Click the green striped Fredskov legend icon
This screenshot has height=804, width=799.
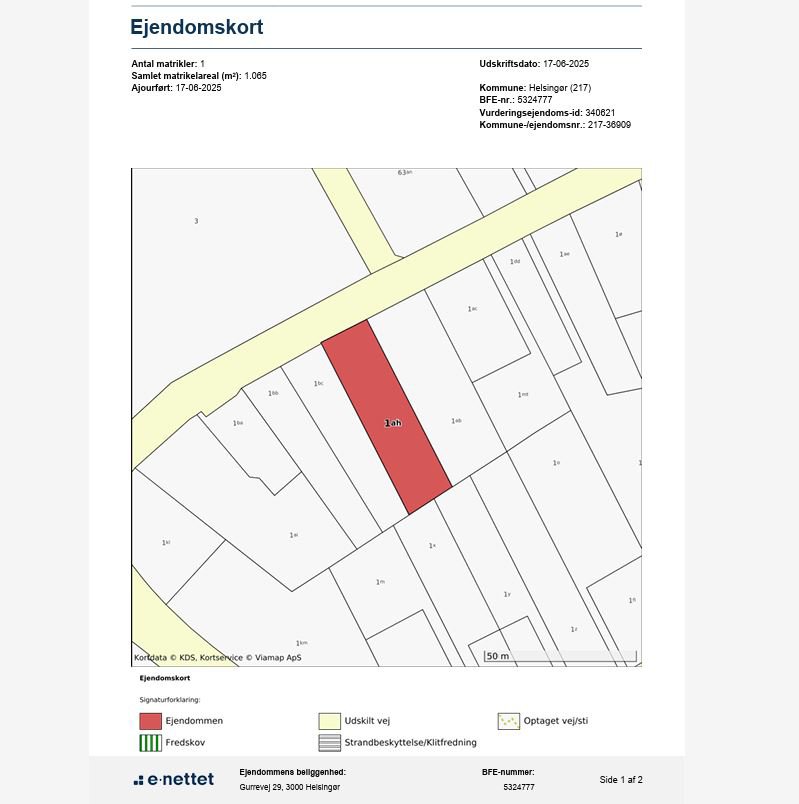pyautogui.click(x=150, y=743)
